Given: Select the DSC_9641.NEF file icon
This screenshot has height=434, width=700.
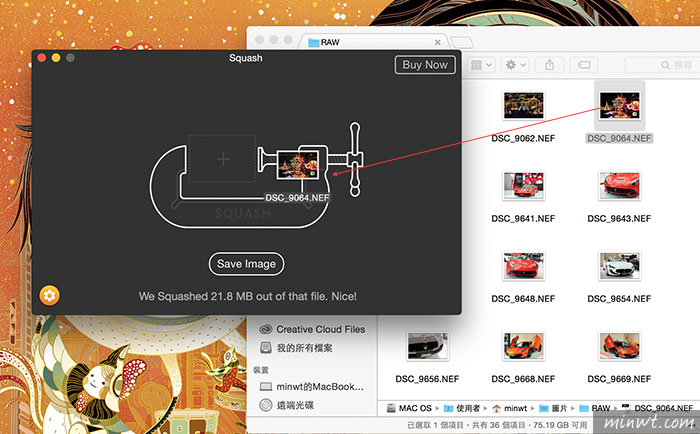Looking at the screenshot, I should pos(523,185).
